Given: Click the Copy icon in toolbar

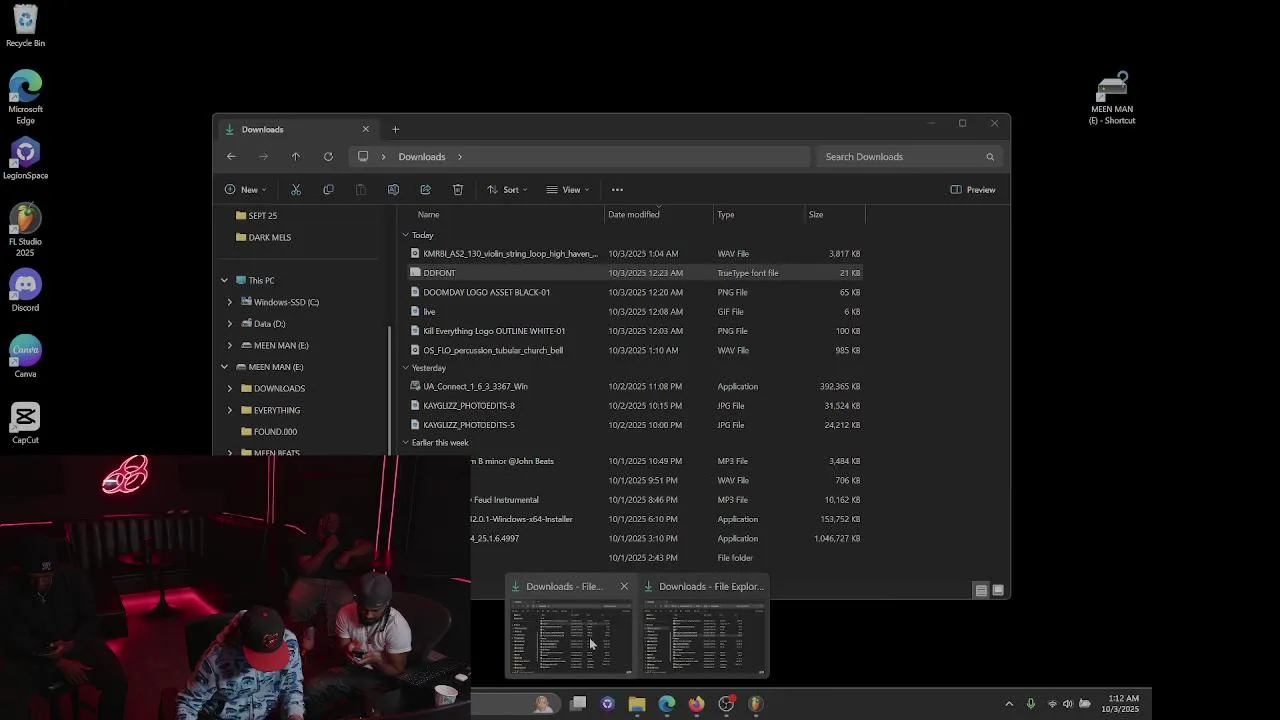Looking at the screenshot, I should click(x=328, y=190).
